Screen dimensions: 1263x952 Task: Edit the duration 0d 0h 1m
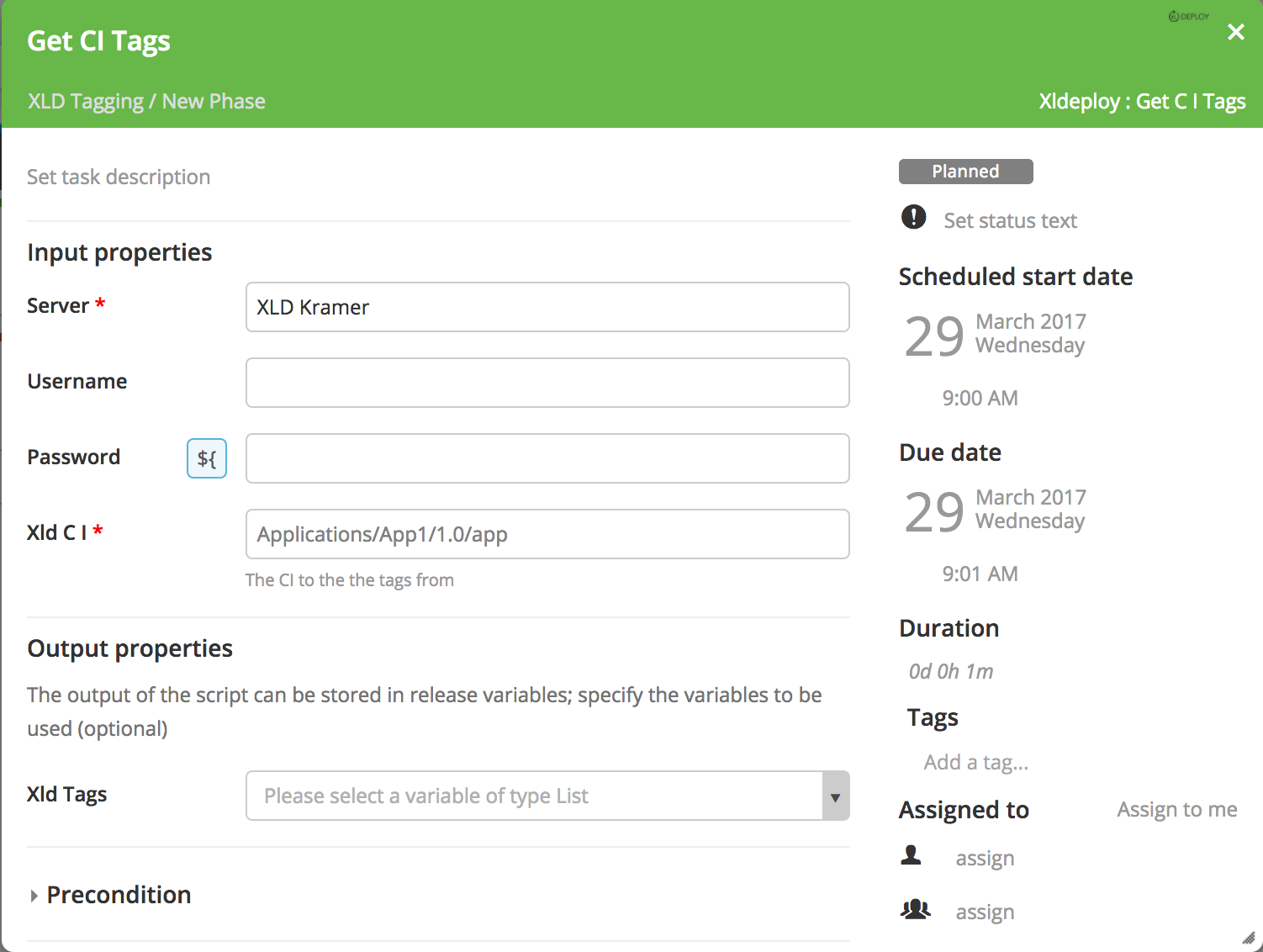tap(951, 671)
